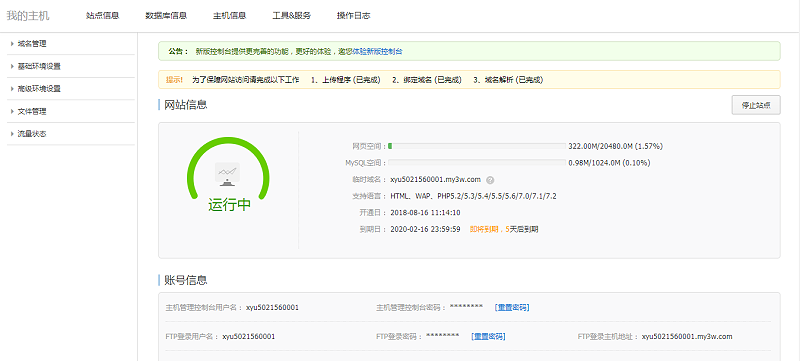Expand the 域名管理 sidebar arrow
The width and height of the screenshot is (800, 361).
point(12,44)
